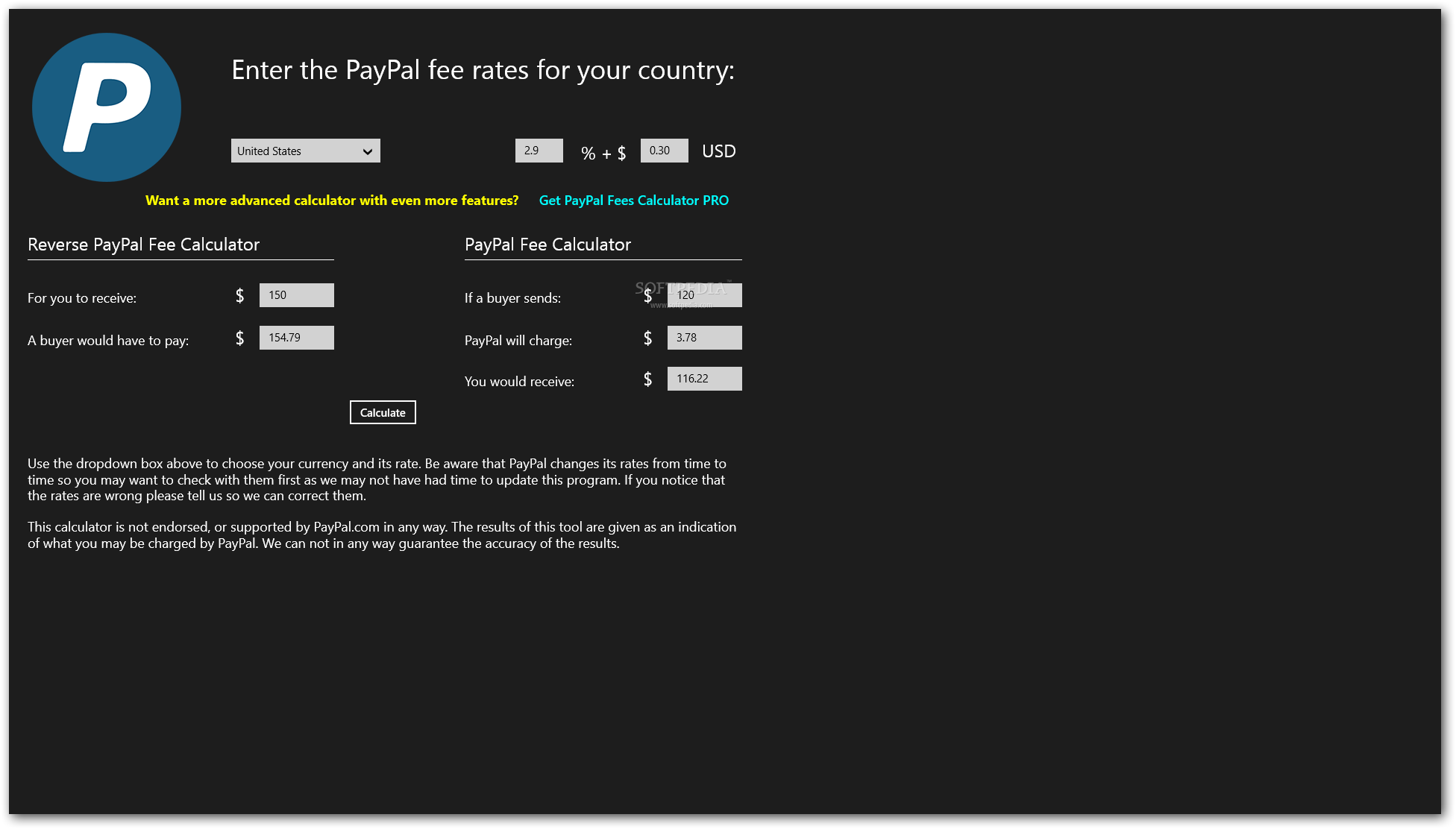This screenshot has width=1456, height=829.
Task: Click the percentage fee rate field showing 2.9
Action: tap(539, 151)
